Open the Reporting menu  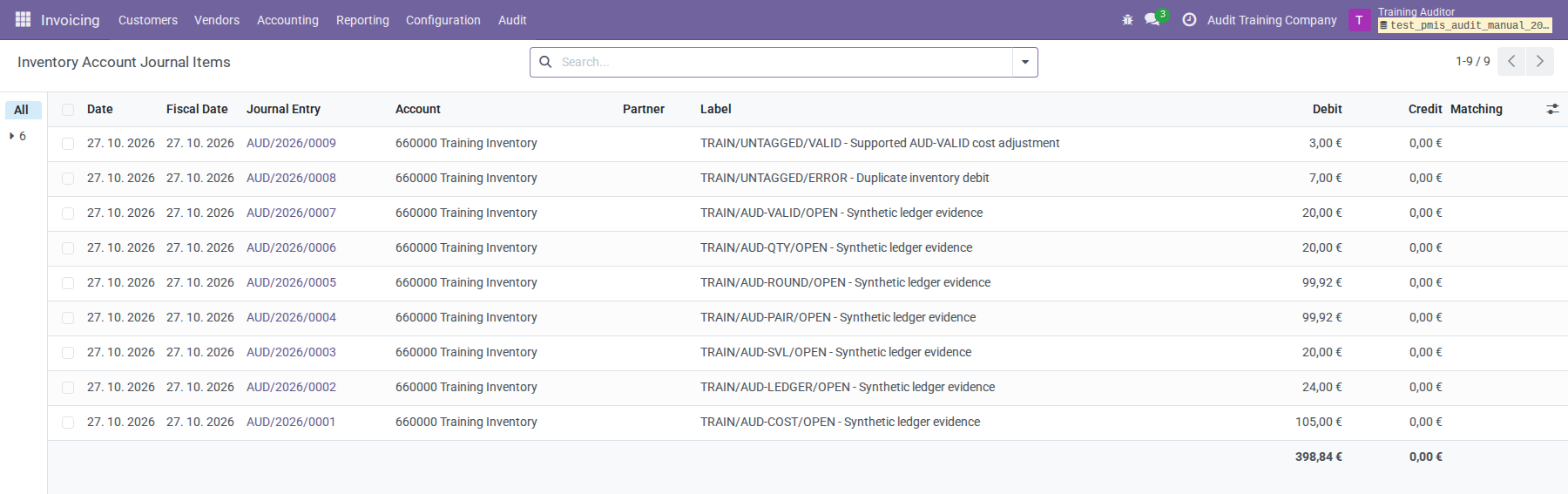362,19
